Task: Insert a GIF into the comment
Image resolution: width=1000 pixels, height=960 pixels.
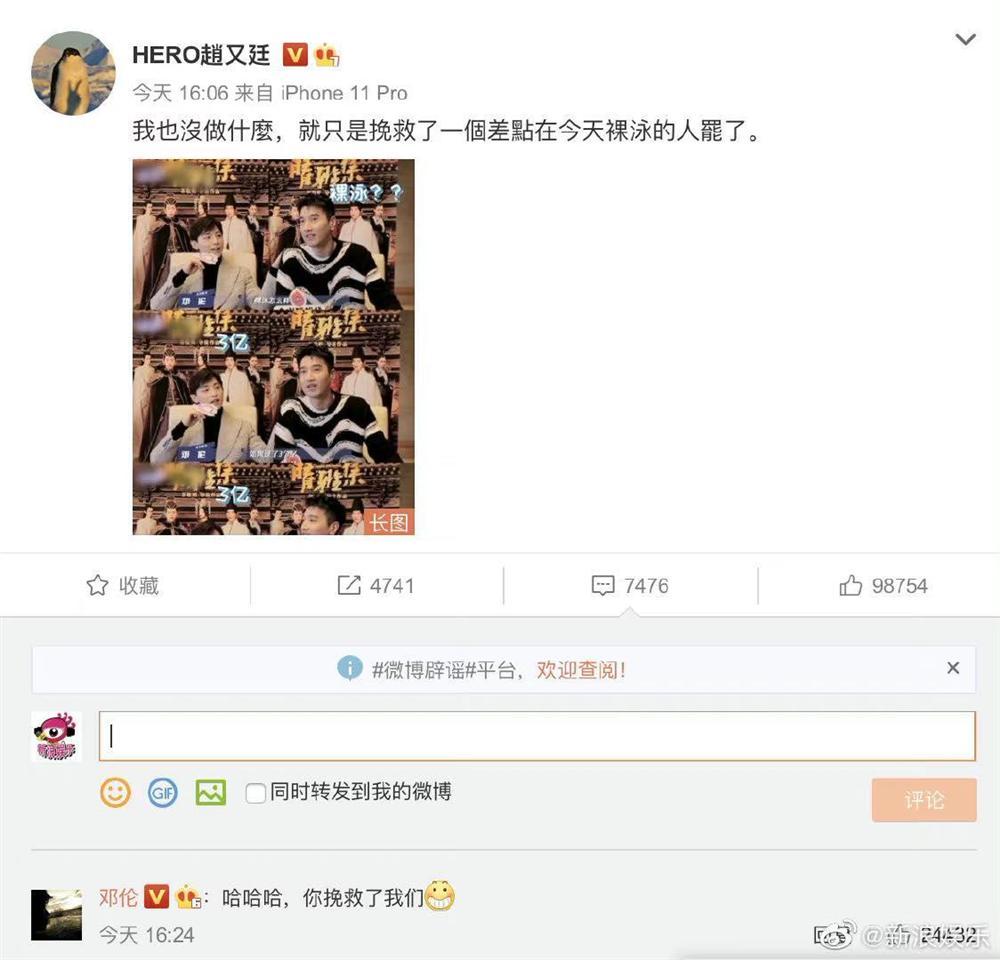Action: (163, 792)
